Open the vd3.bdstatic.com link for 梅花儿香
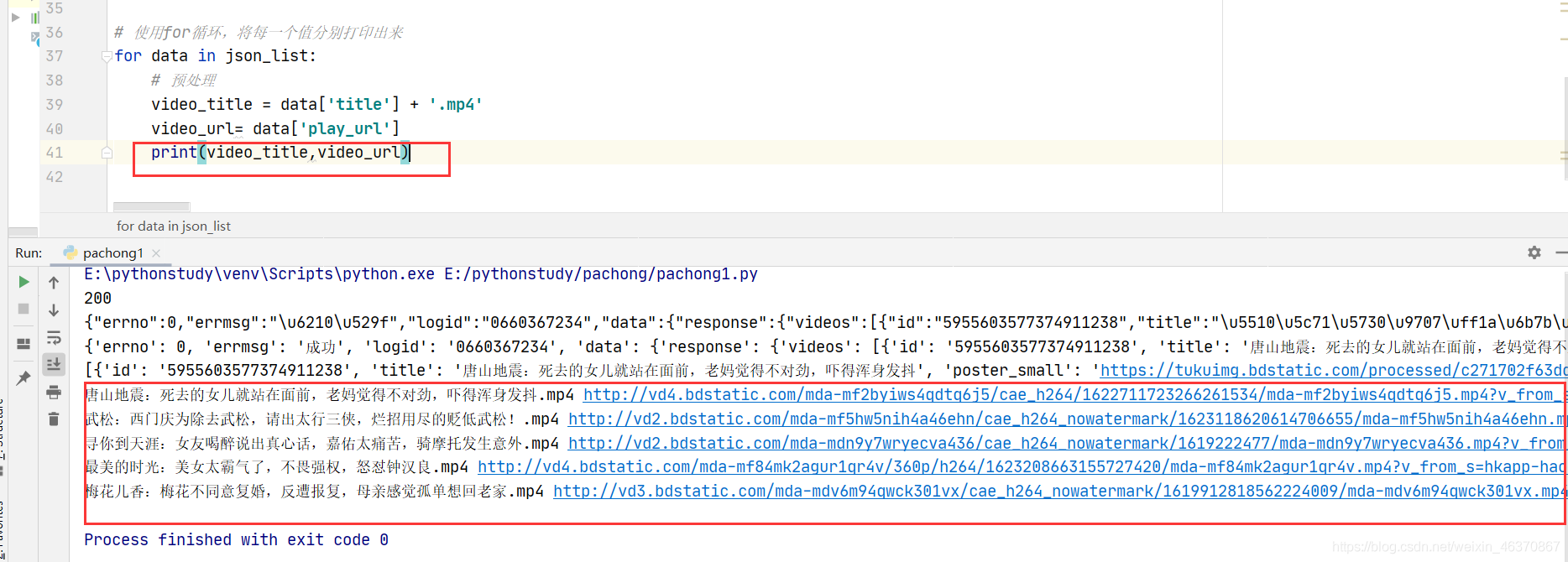 (x=1059, y=491)
